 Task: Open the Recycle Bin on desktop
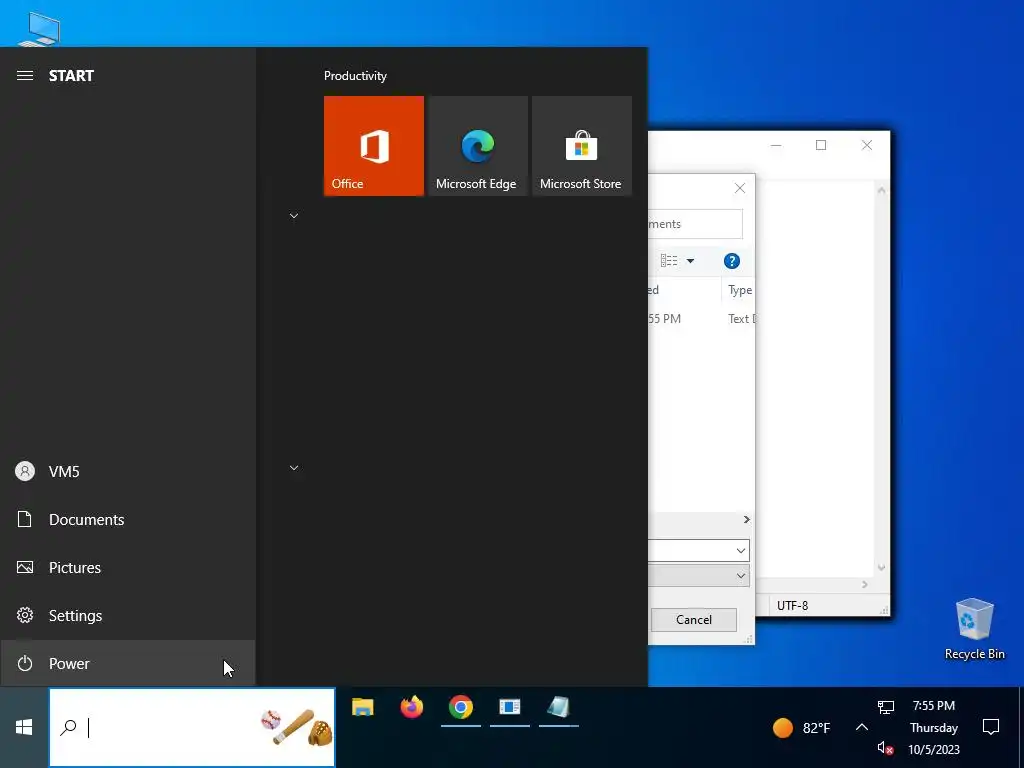pyautogui.click(x=974, y=630)
